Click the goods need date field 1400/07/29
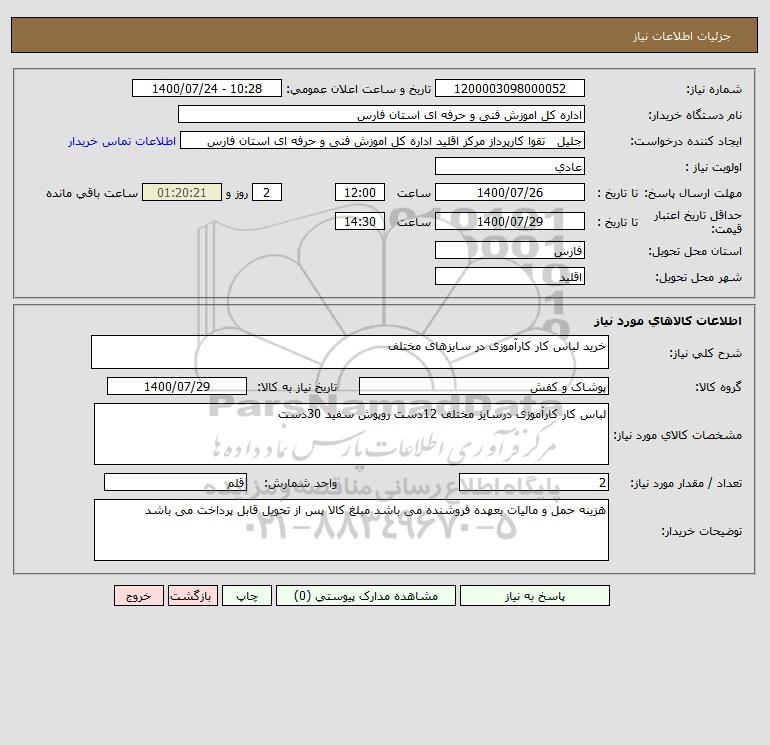This screenshot has height=745, width=770. 177,386
